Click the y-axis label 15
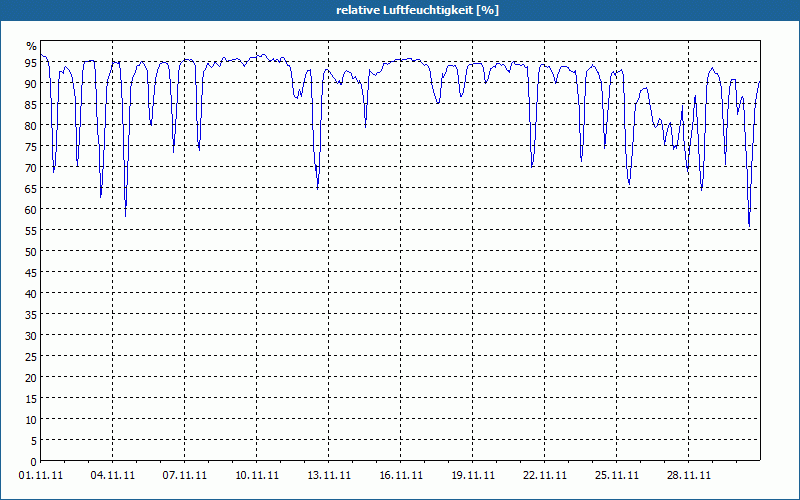Viewport: 800px width, 500px height. [x=31, y=398]
